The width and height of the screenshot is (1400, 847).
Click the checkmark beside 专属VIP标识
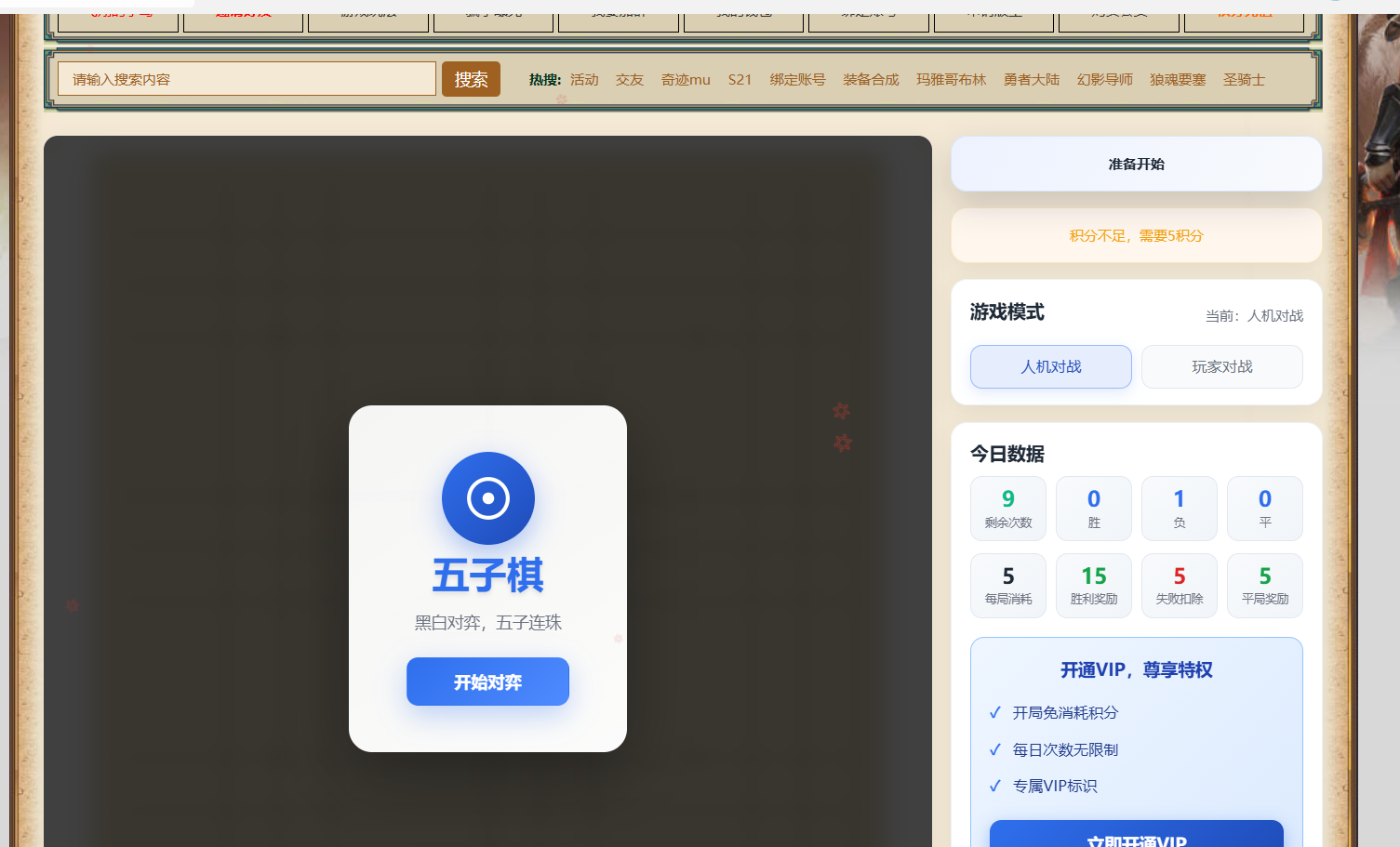(995, 786)
